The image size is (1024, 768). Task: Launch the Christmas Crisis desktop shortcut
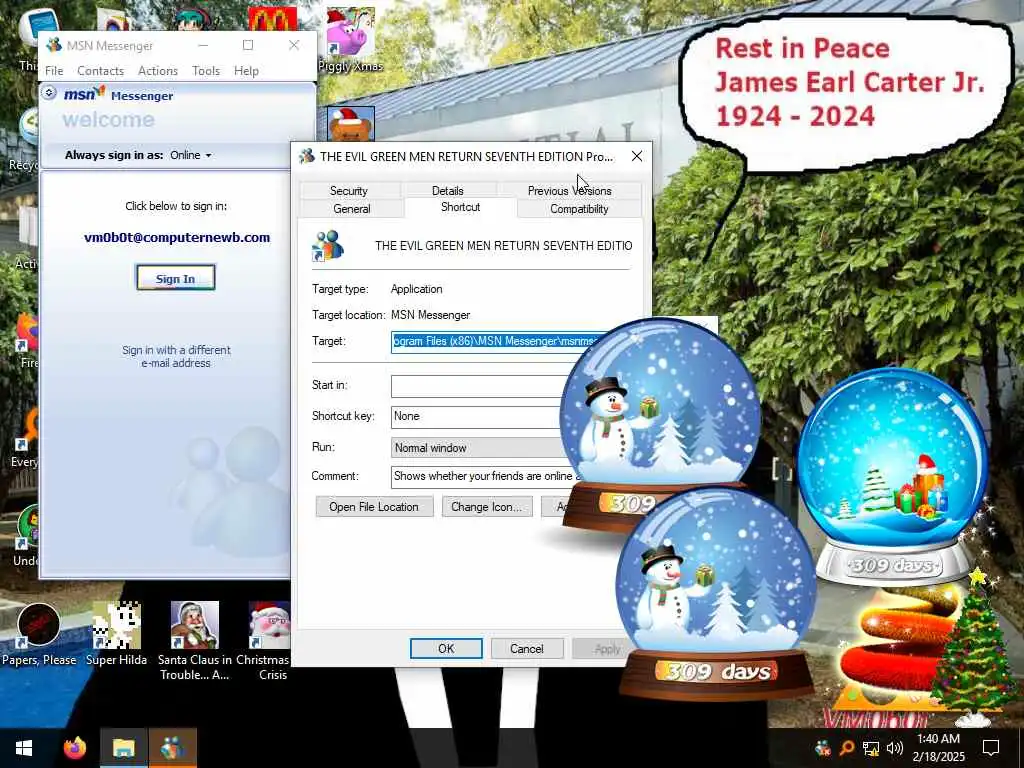[269, 641]
